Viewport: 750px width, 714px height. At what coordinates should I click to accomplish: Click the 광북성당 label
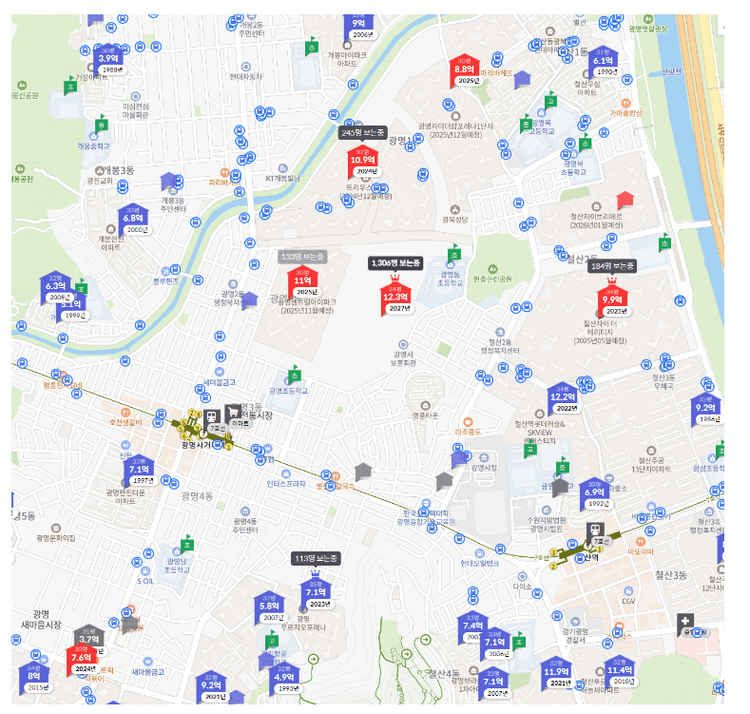[455, 220]
